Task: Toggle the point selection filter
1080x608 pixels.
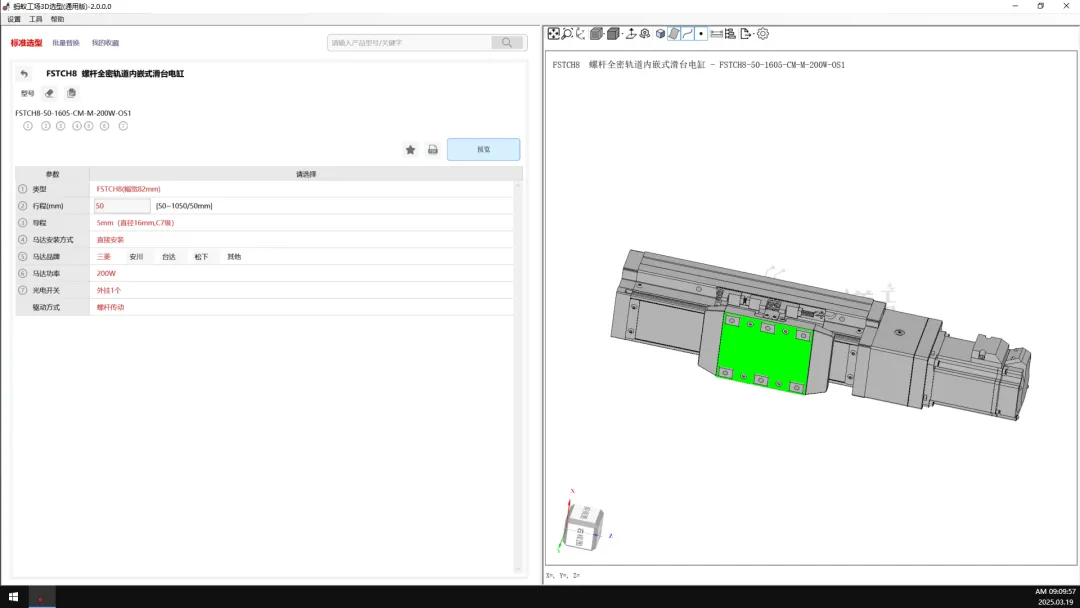Action: click(701, 34)
